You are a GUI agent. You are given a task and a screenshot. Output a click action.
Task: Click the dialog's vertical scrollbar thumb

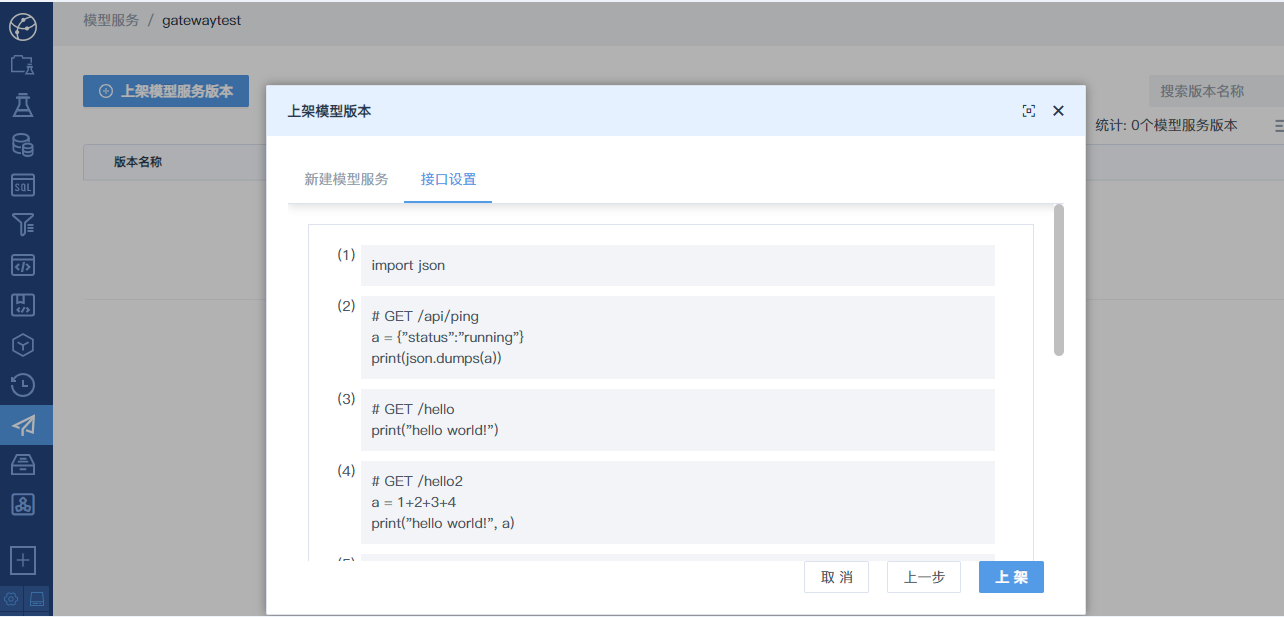pos(1059,280)
